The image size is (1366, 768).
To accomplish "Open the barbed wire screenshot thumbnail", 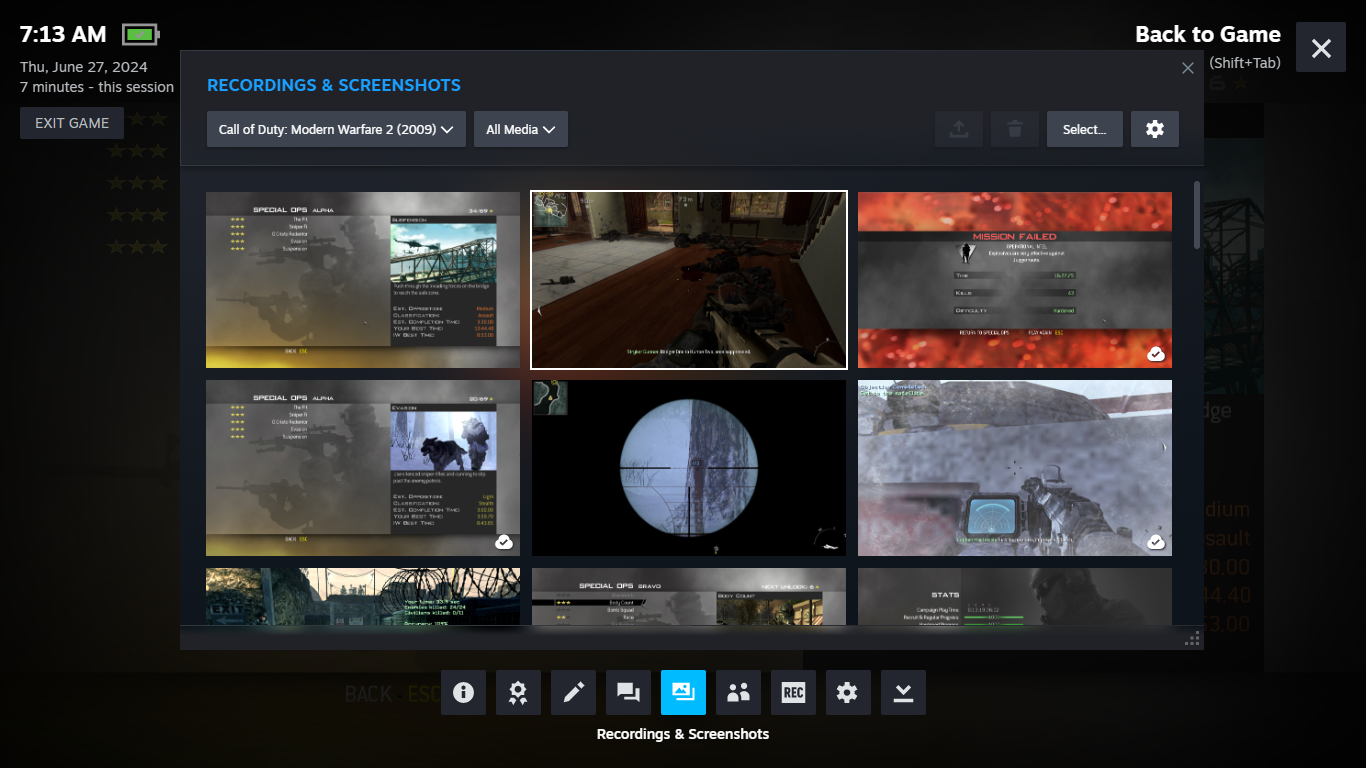I will click(x=363, y=597).
